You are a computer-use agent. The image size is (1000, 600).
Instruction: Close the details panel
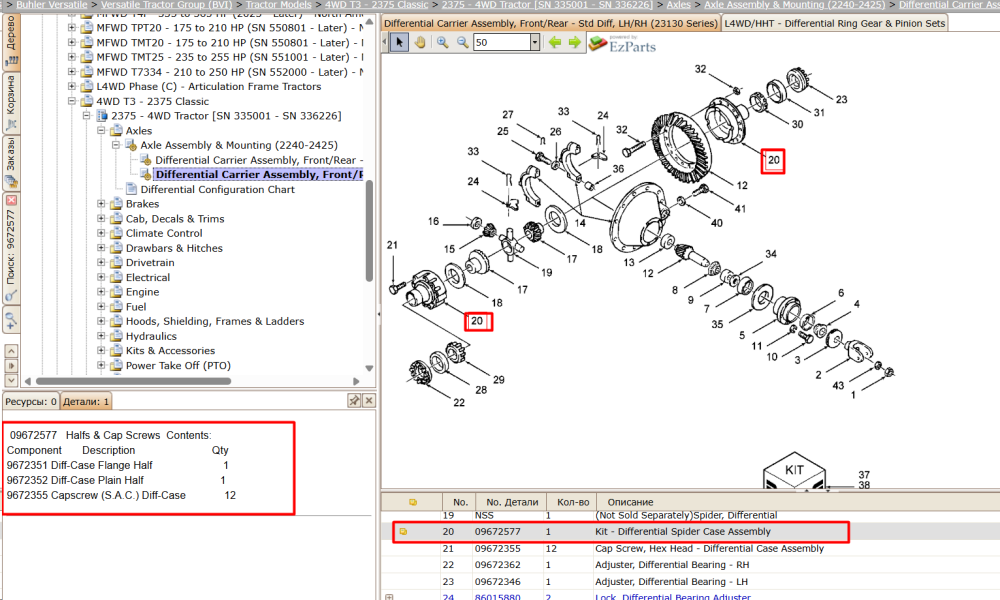tap(369, 400)
